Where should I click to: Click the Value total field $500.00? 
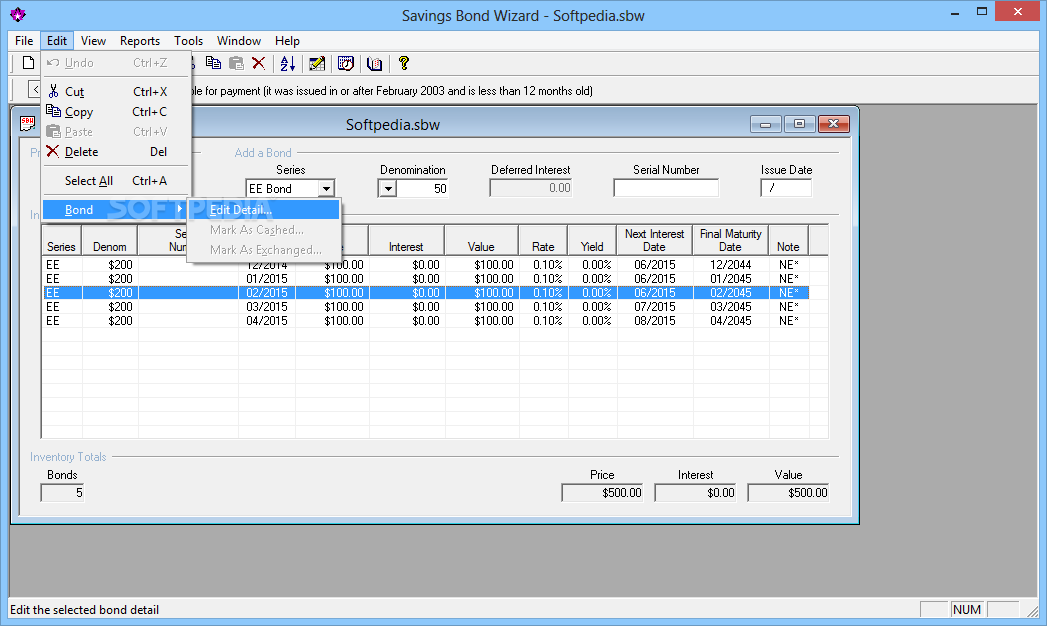click(x=788, y=493)
